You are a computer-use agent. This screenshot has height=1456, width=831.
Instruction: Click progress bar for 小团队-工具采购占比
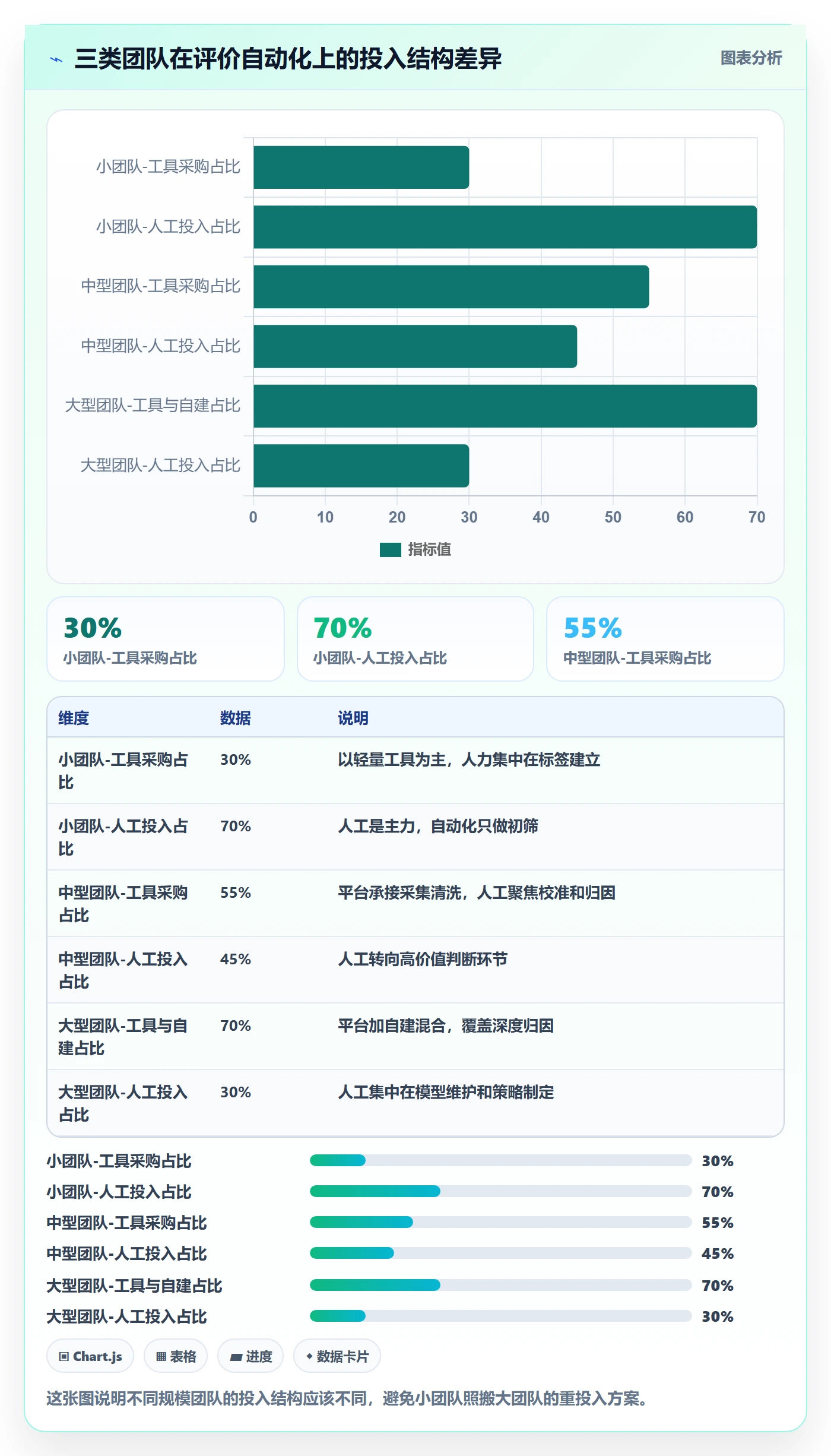coord(501,1160)
